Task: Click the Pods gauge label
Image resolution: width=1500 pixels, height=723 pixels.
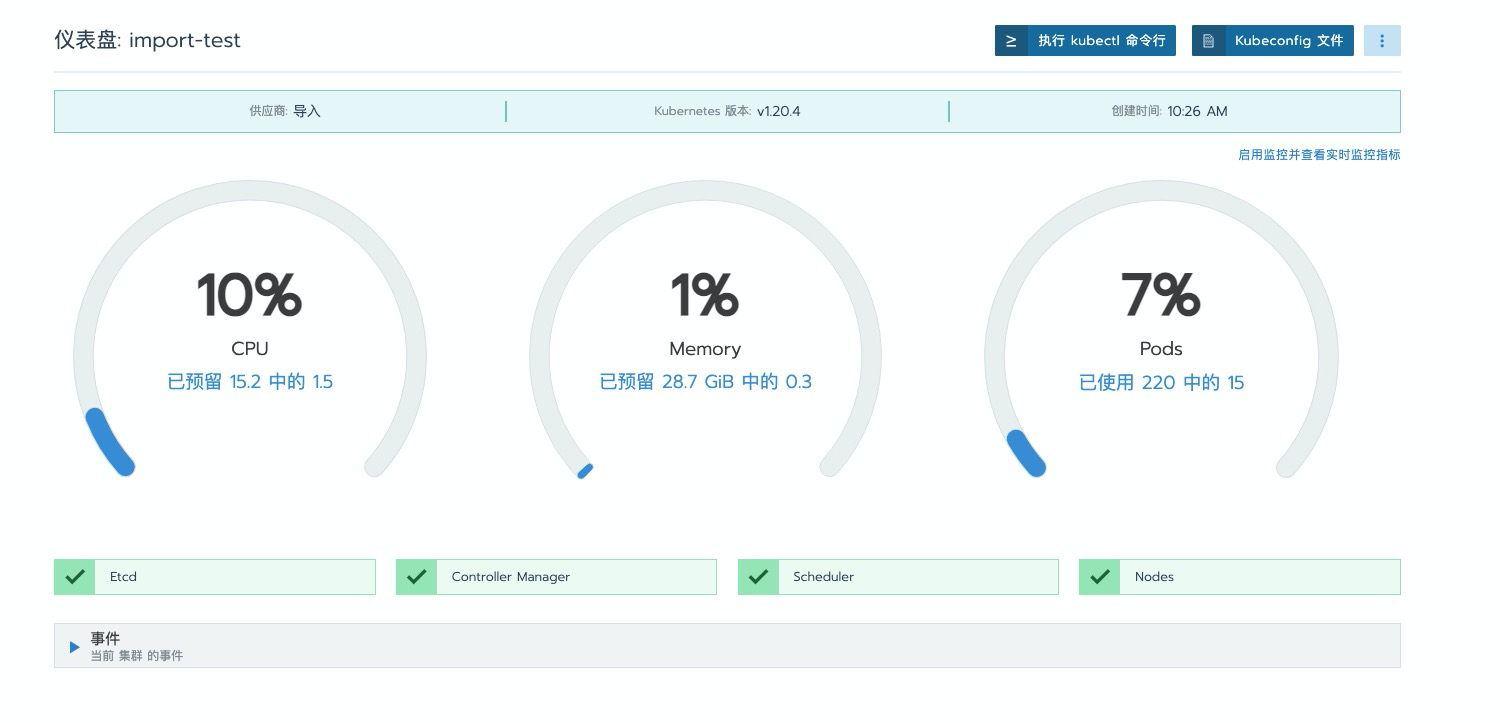Action: coord(1161,349)
